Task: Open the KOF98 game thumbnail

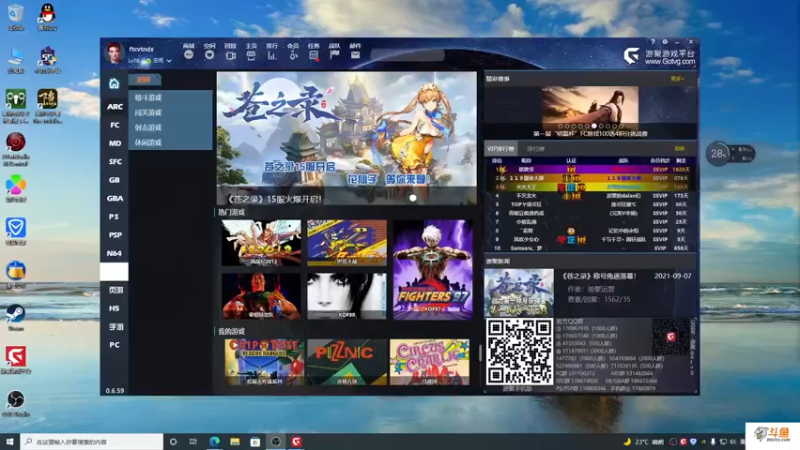Action: pos(347,296)
